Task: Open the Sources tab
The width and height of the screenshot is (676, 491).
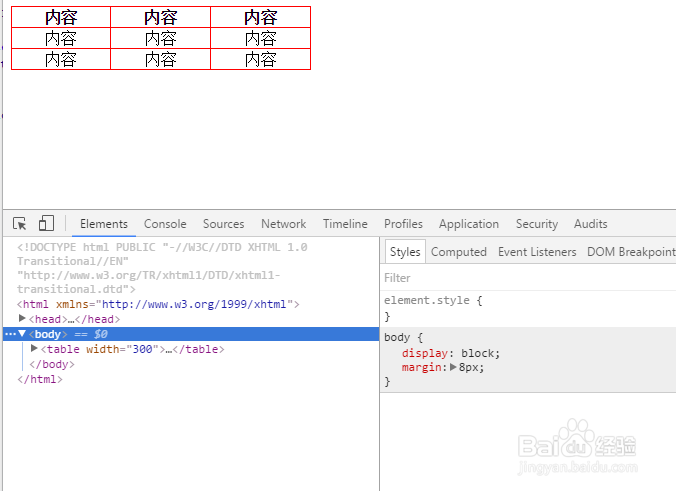Action: 223,224
